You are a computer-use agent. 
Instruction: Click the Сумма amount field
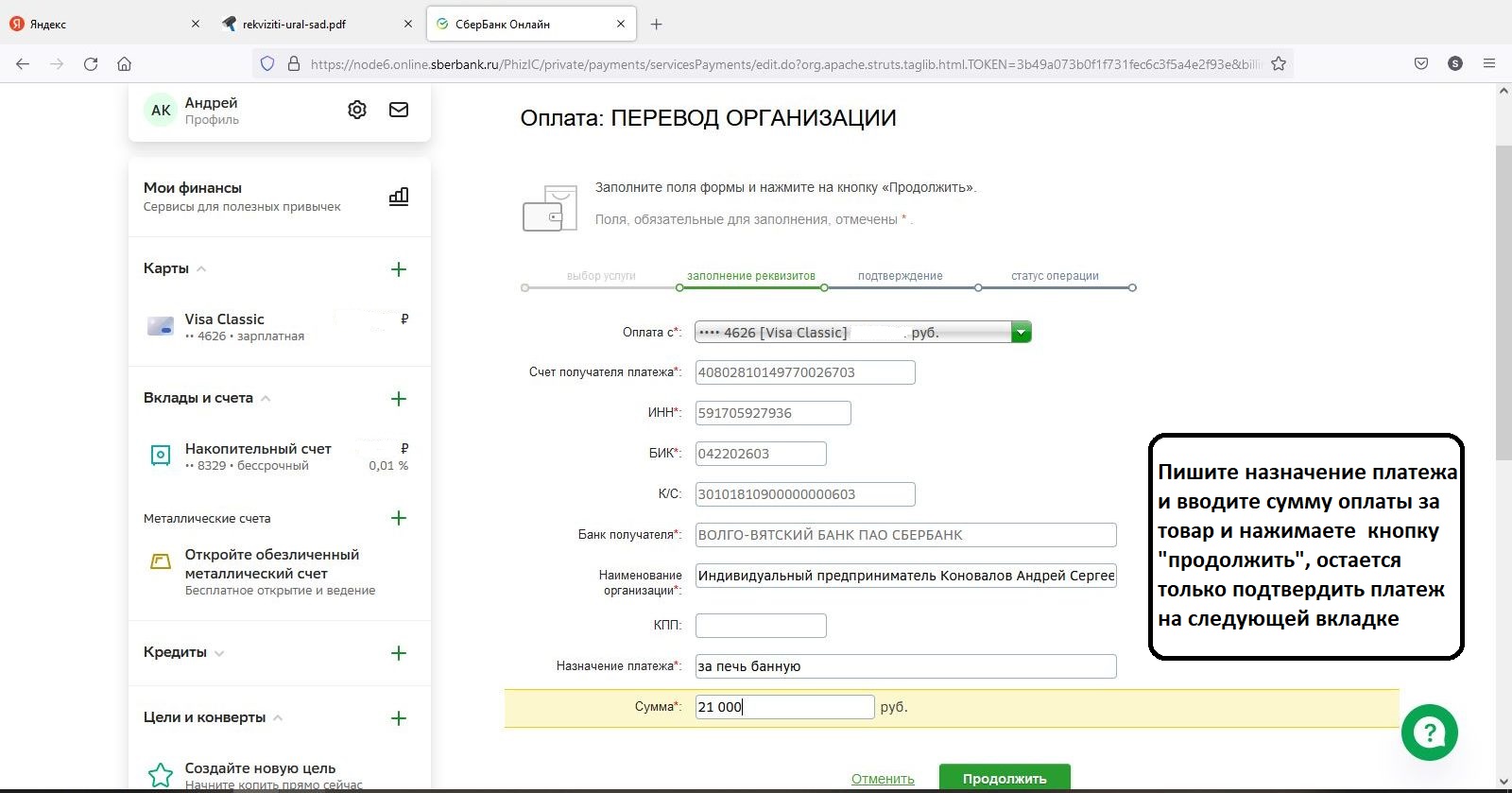coord(784,707)
